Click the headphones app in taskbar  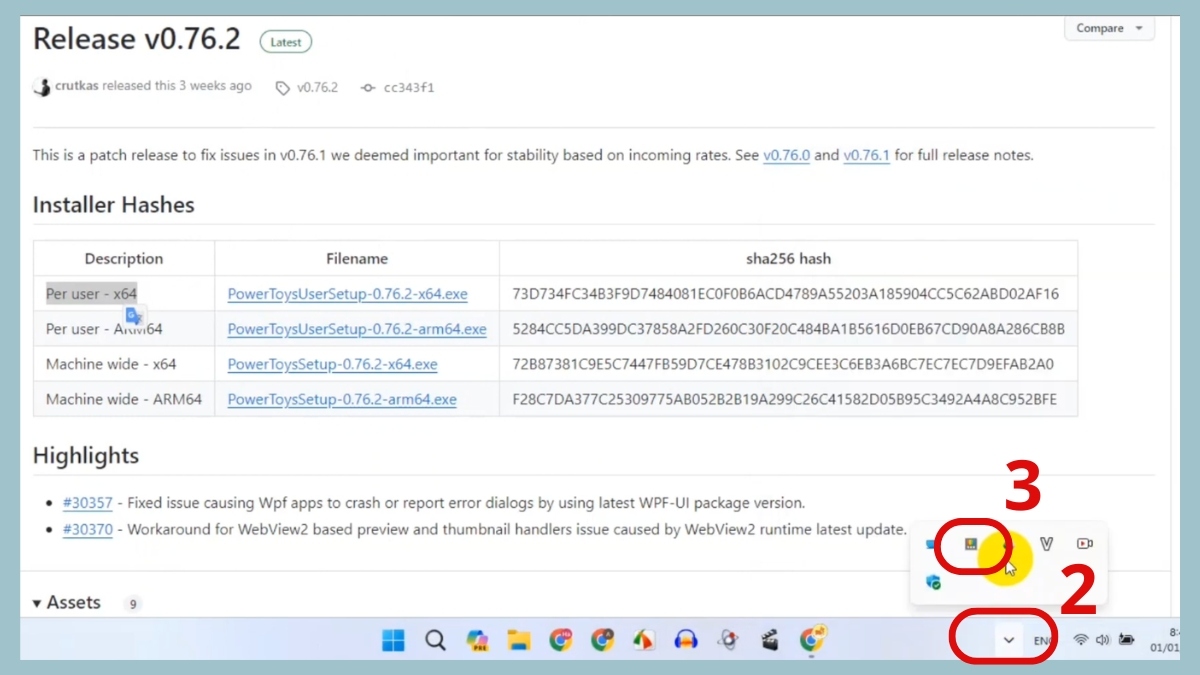tap(685, 640)
